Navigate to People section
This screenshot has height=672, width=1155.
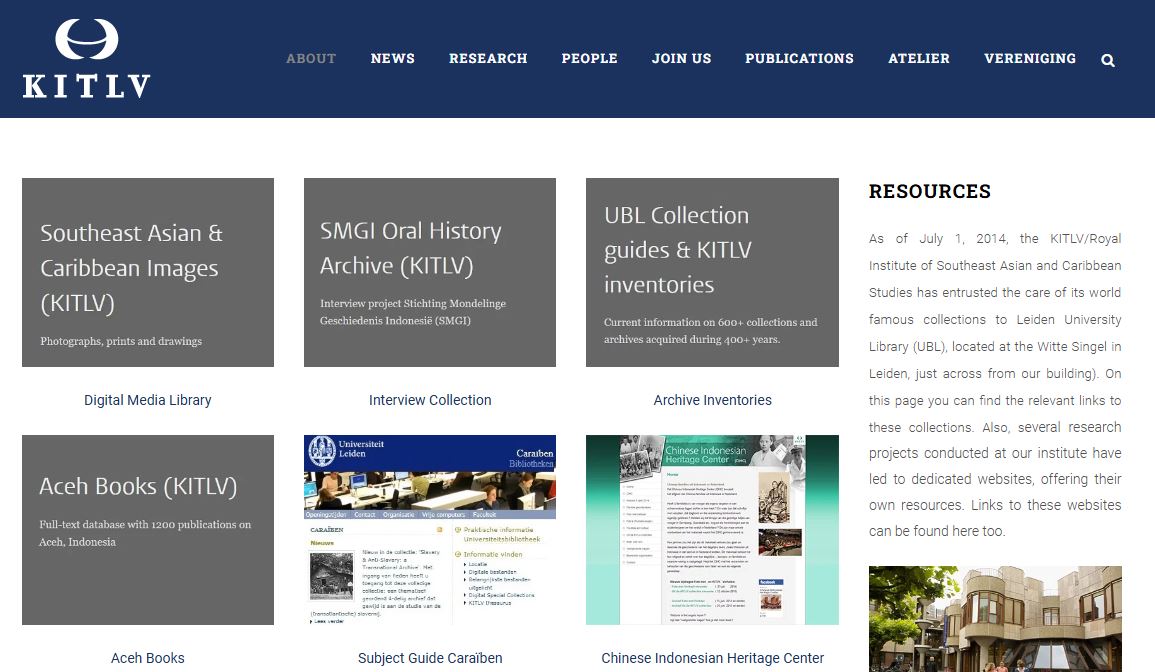coord(589,59)
